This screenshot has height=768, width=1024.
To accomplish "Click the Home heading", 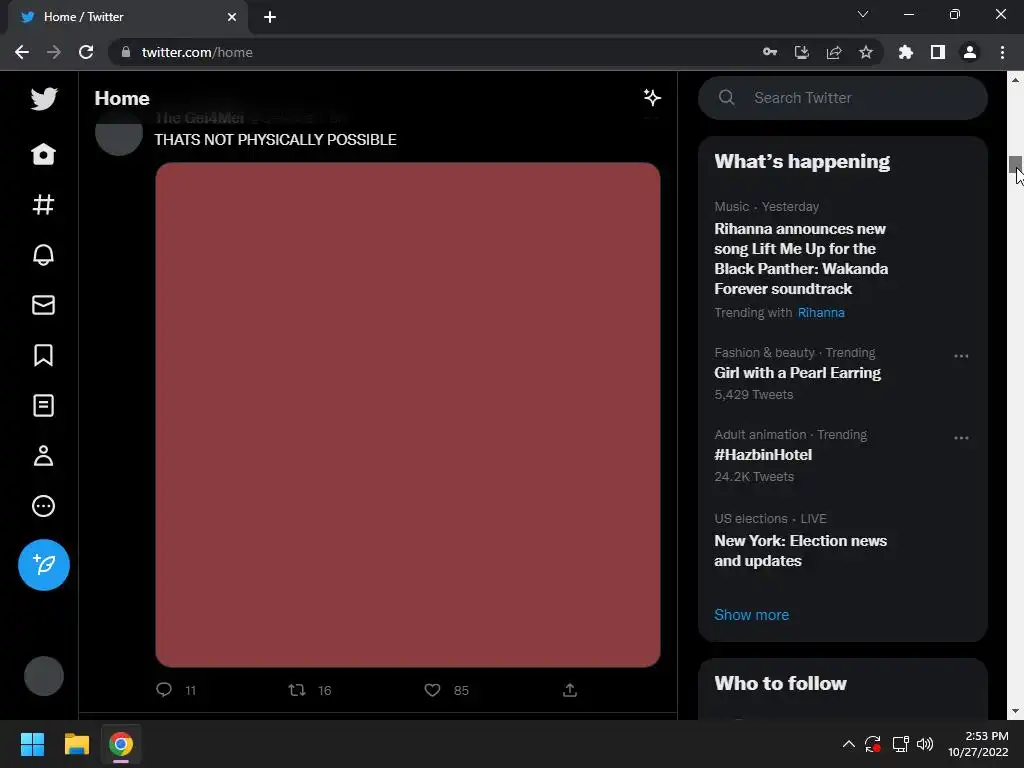I will click(122, 98).
